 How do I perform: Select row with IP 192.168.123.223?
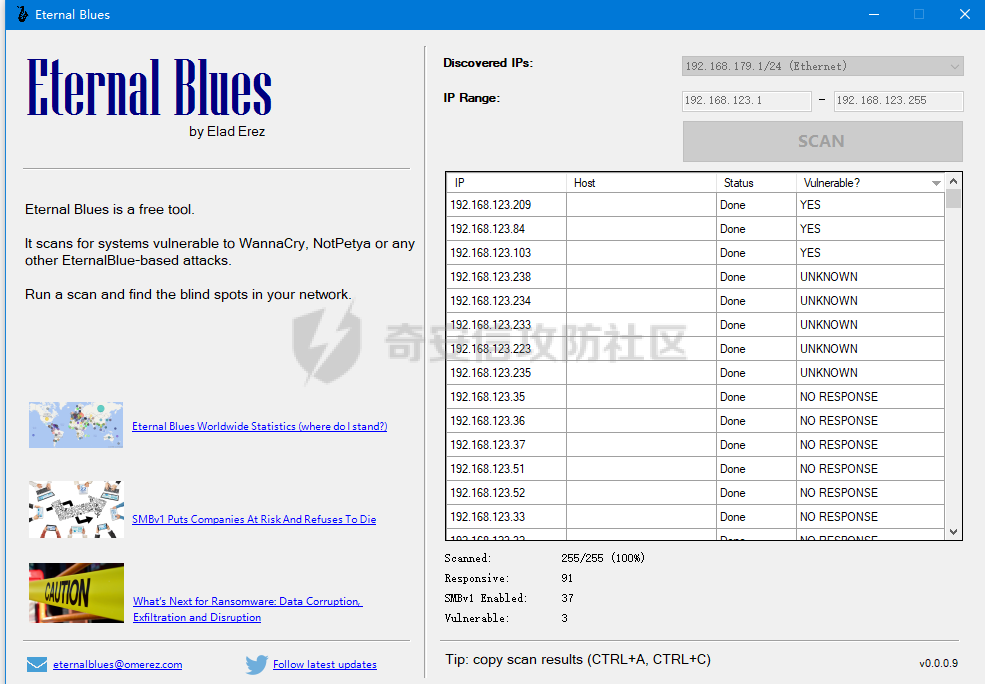695,349
